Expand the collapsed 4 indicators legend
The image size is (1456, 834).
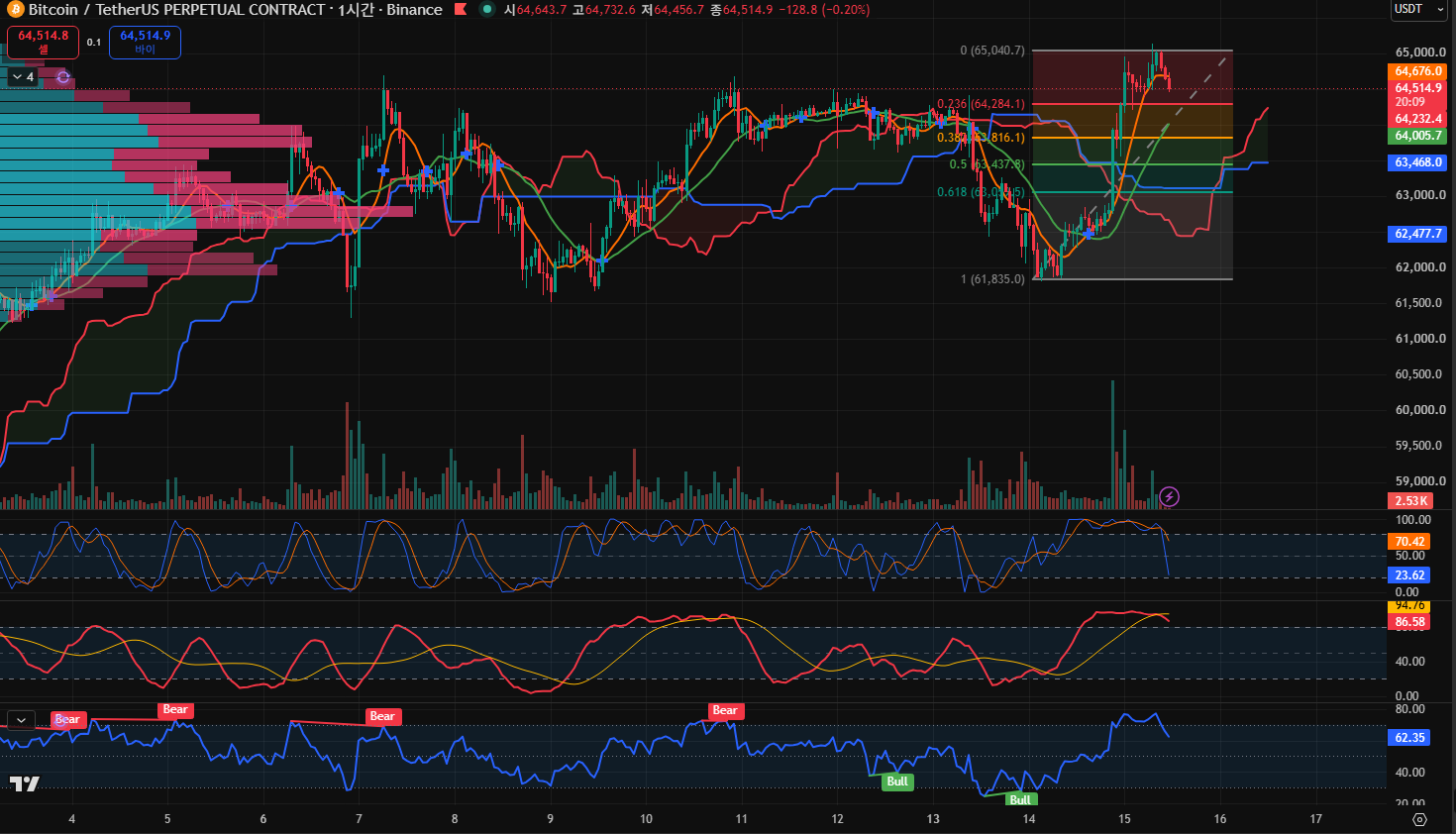point(23,76)
